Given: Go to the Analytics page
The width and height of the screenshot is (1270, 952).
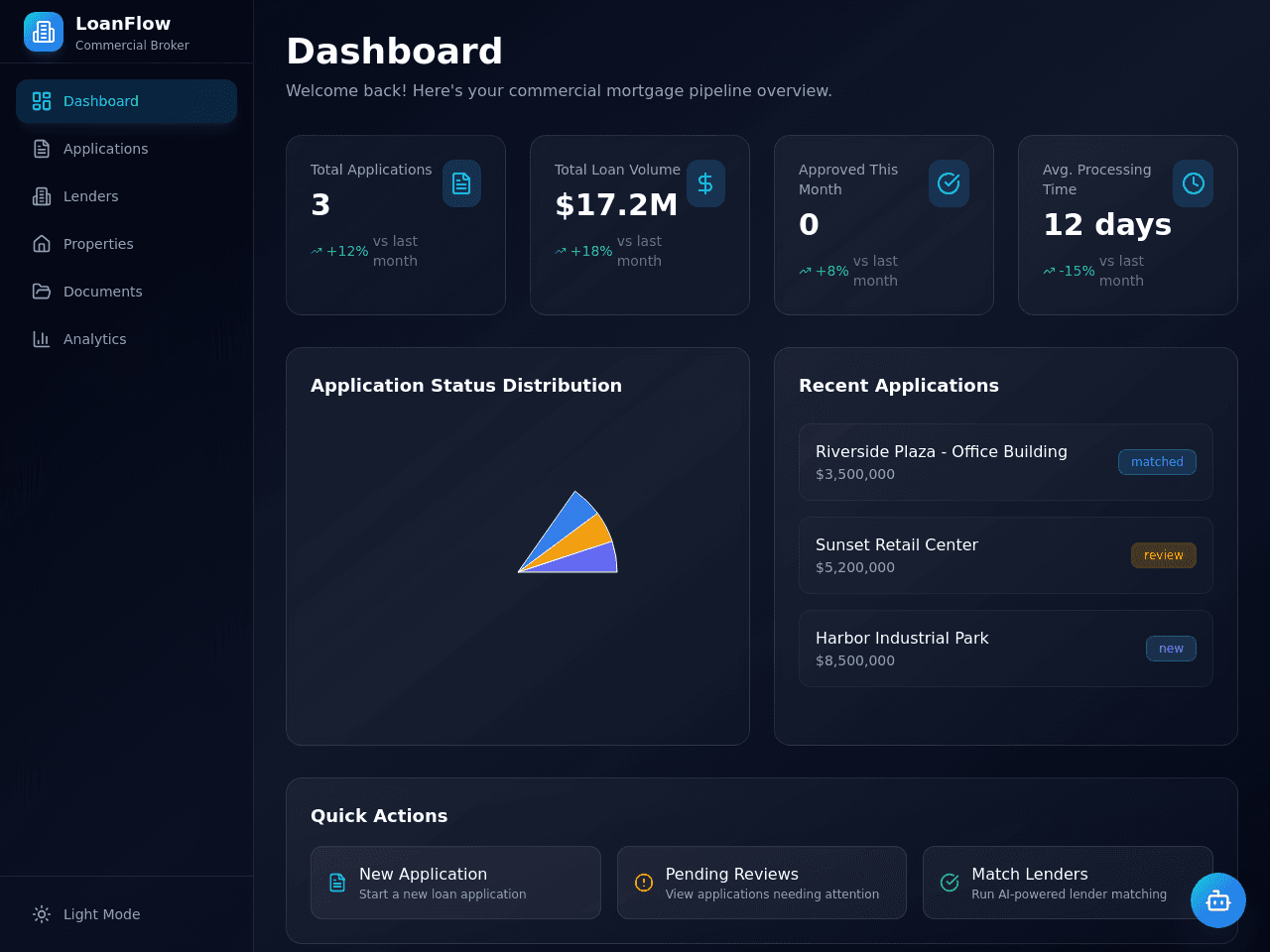Looking at the screenshot, I should click(x=126, y=339).
